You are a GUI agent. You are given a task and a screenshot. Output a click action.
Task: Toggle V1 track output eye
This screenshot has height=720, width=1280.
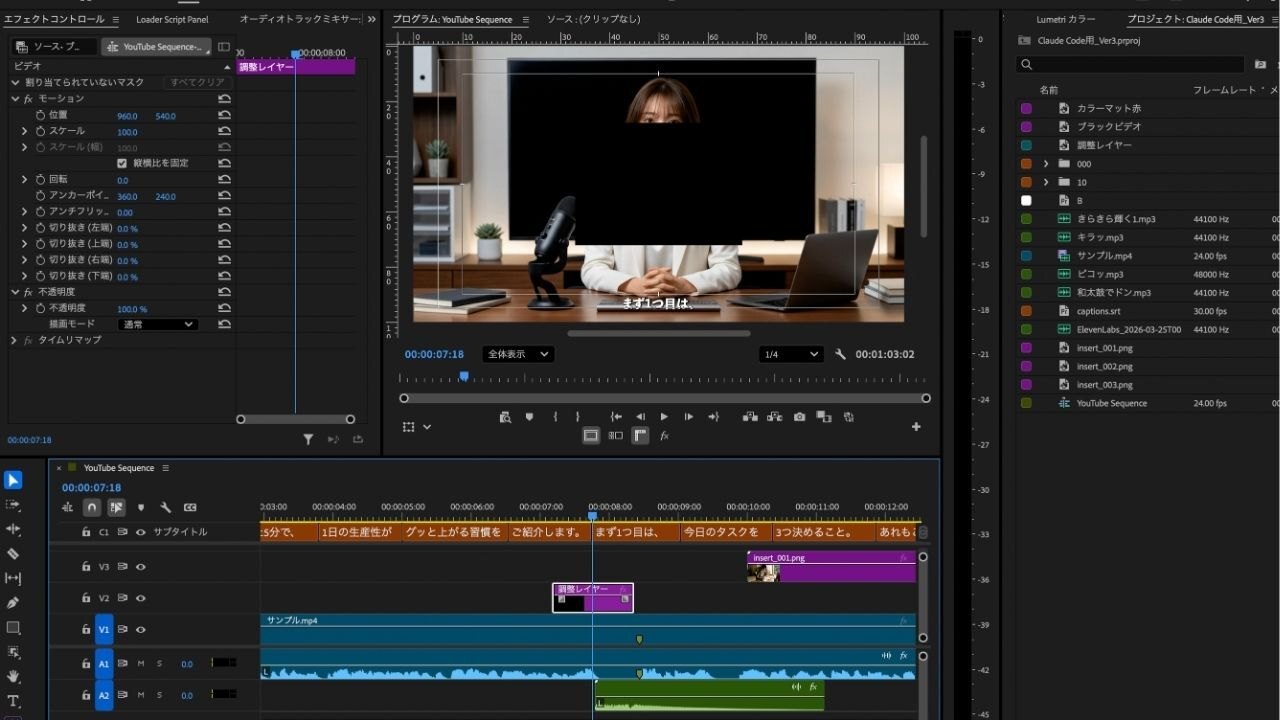(x=141, y=630)
